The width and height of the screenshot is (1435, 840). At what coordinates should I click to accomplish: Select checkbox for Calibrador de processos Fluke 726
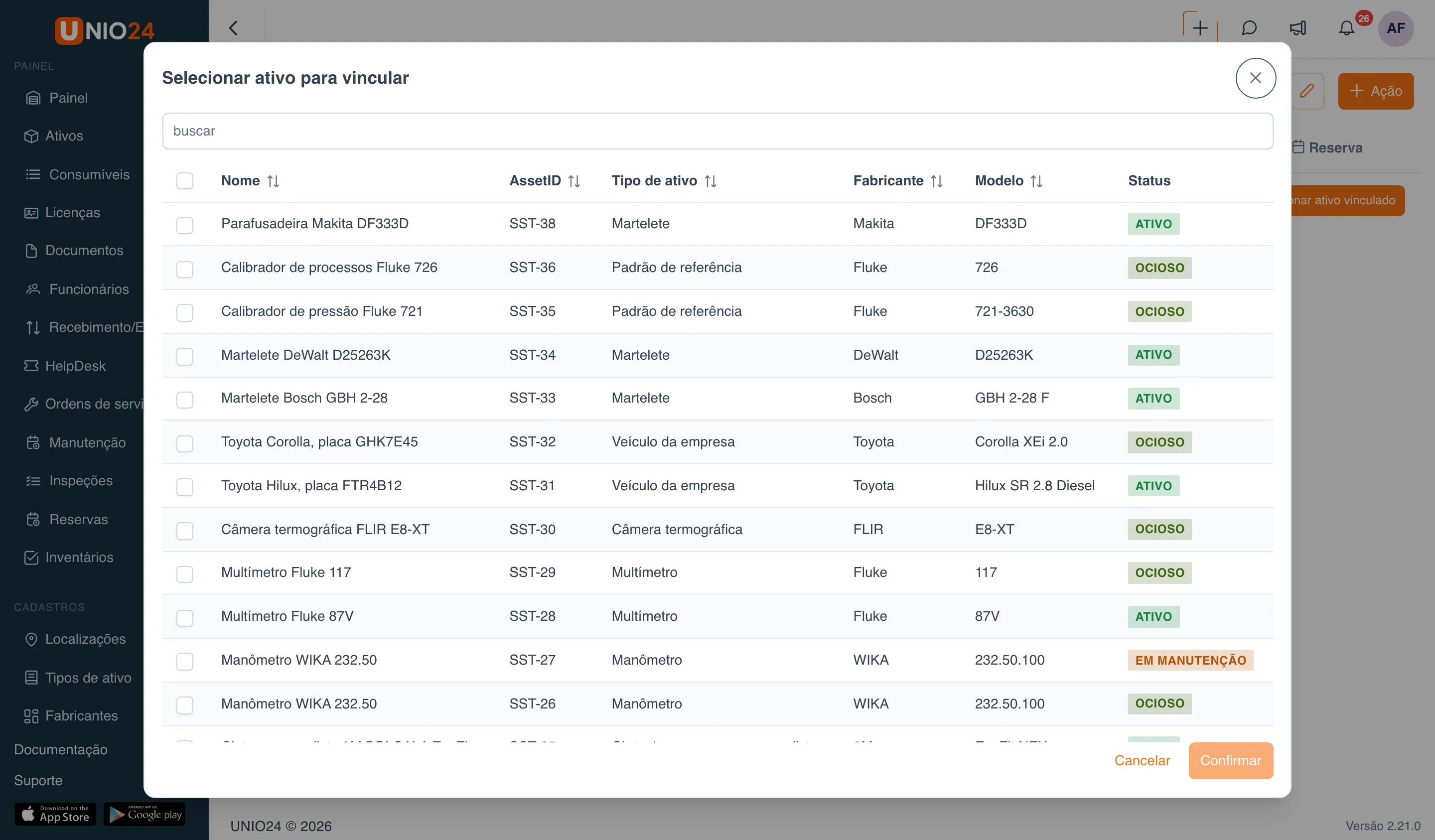pyautogui.click(x=184, y=269)
